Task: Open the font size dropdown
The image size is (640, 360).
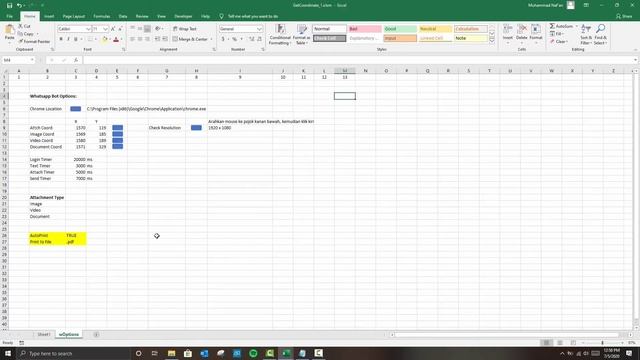Action: pyautogui.click(x=105, y=29)
